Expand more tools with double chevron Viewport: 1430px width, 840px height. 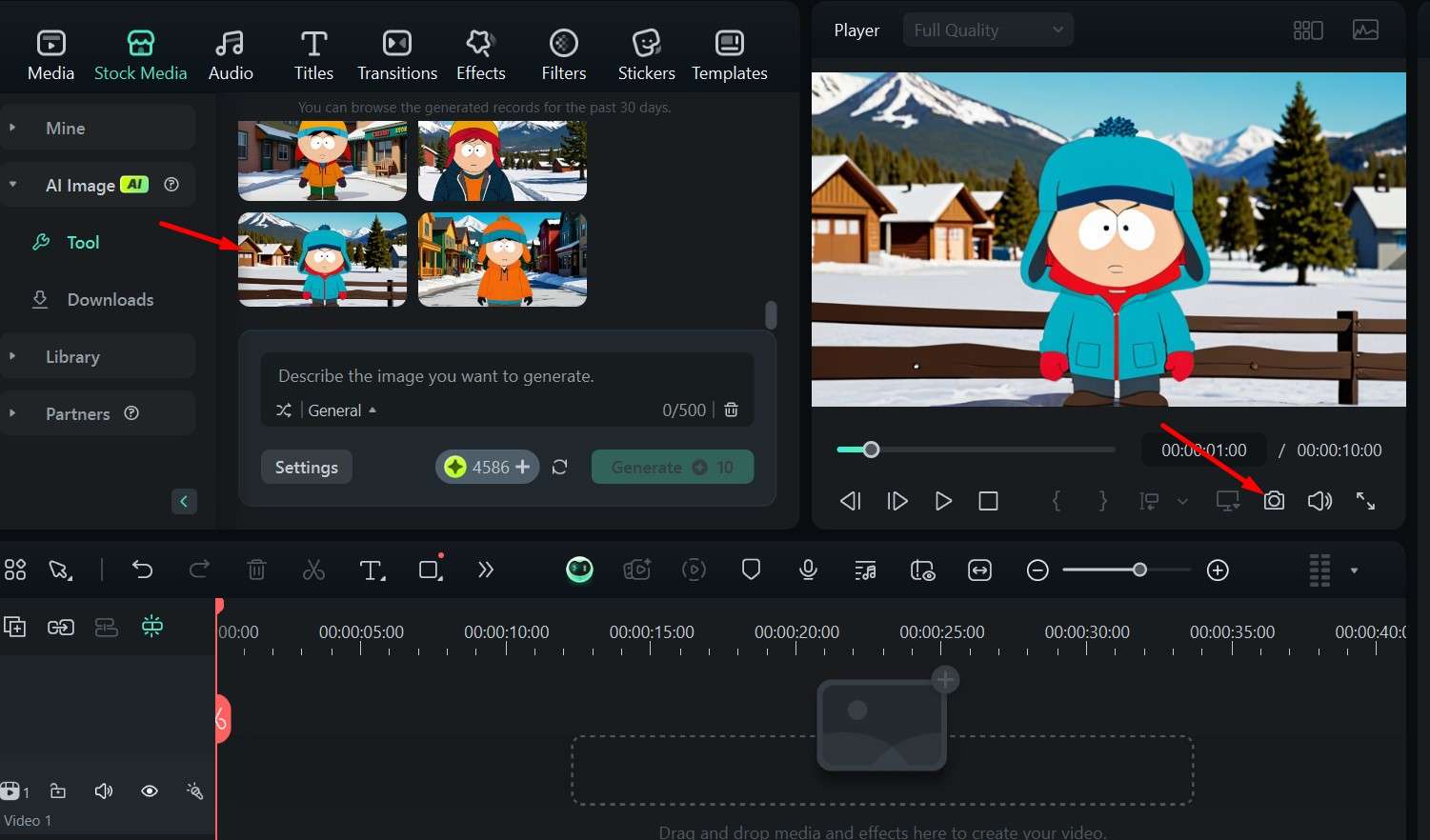click(486, 570)
